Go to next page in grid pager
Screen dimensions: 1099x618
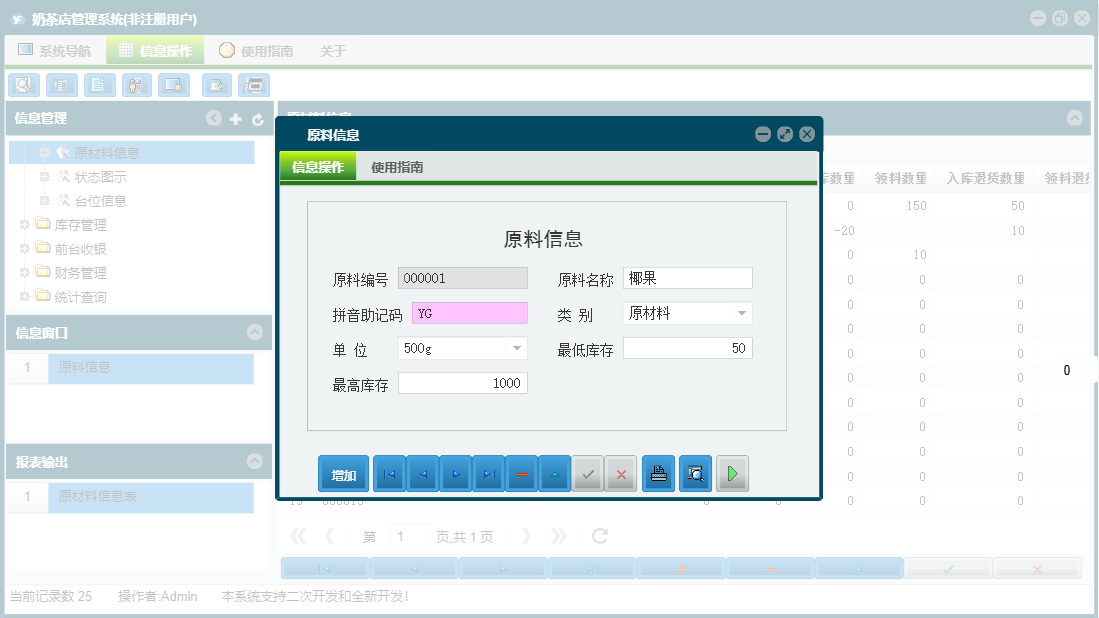(x=526, y=536)
